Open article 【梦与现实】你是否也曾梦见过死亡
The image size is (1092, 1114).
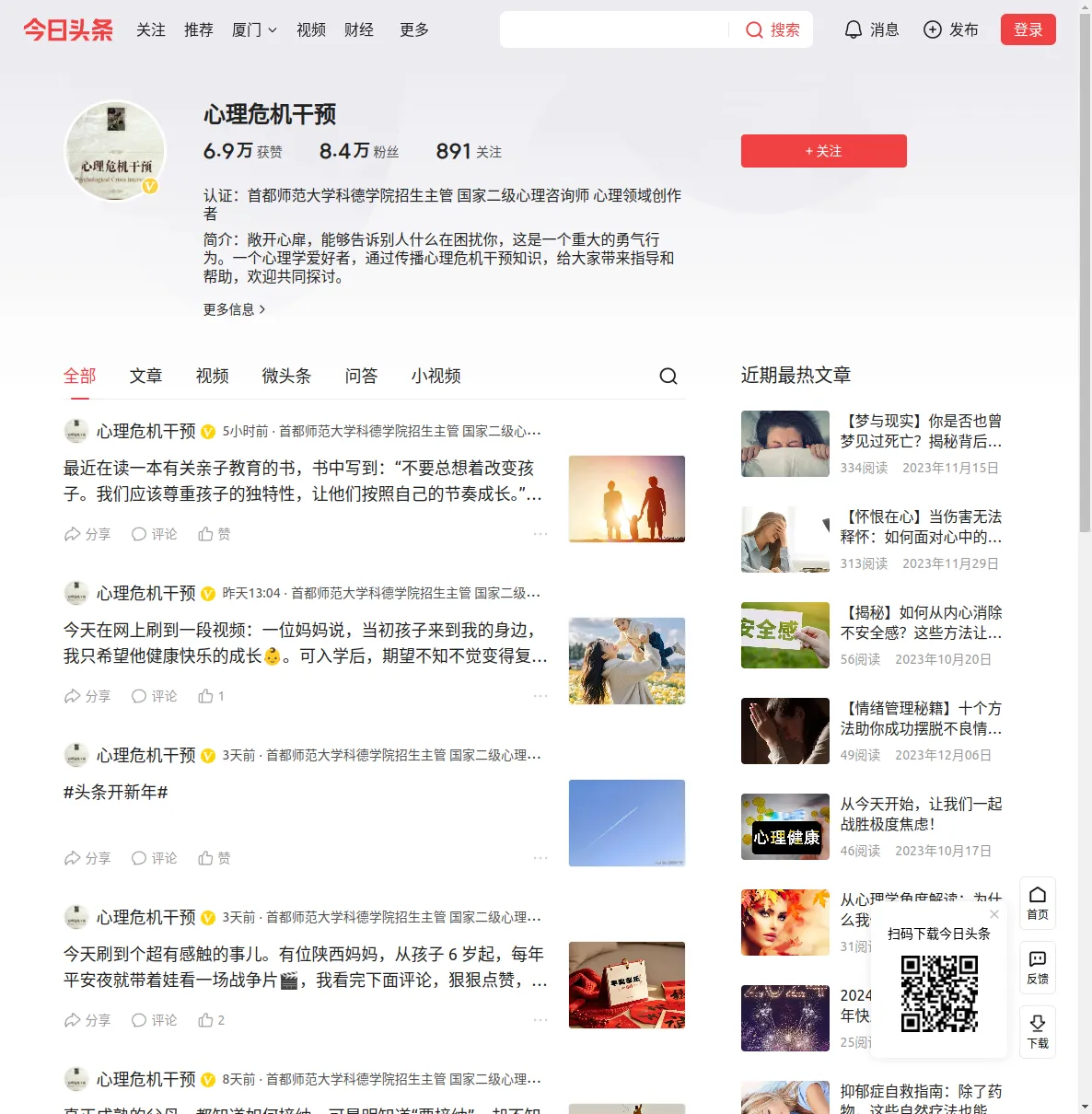click(x=921, y=431)
